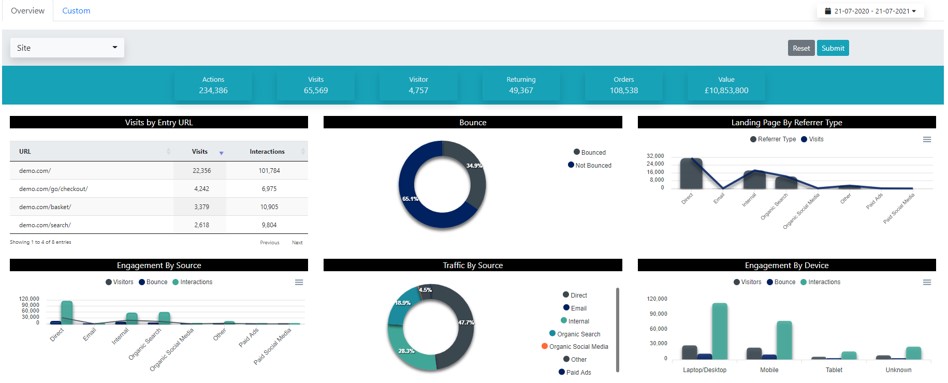Click the Traffic By Source legend scrollbar
Screen dimensions: 948x383
617,330
